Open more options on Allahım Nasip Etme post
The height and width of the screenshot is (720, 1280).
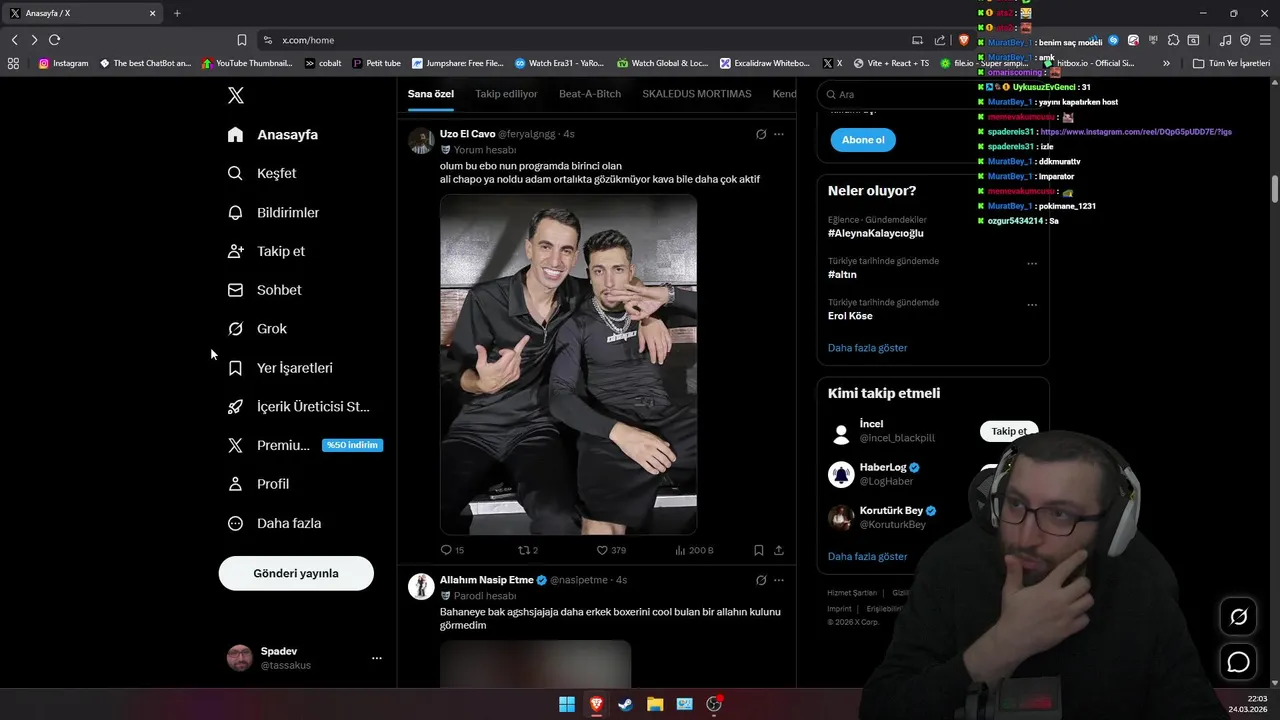coord(779,580)
